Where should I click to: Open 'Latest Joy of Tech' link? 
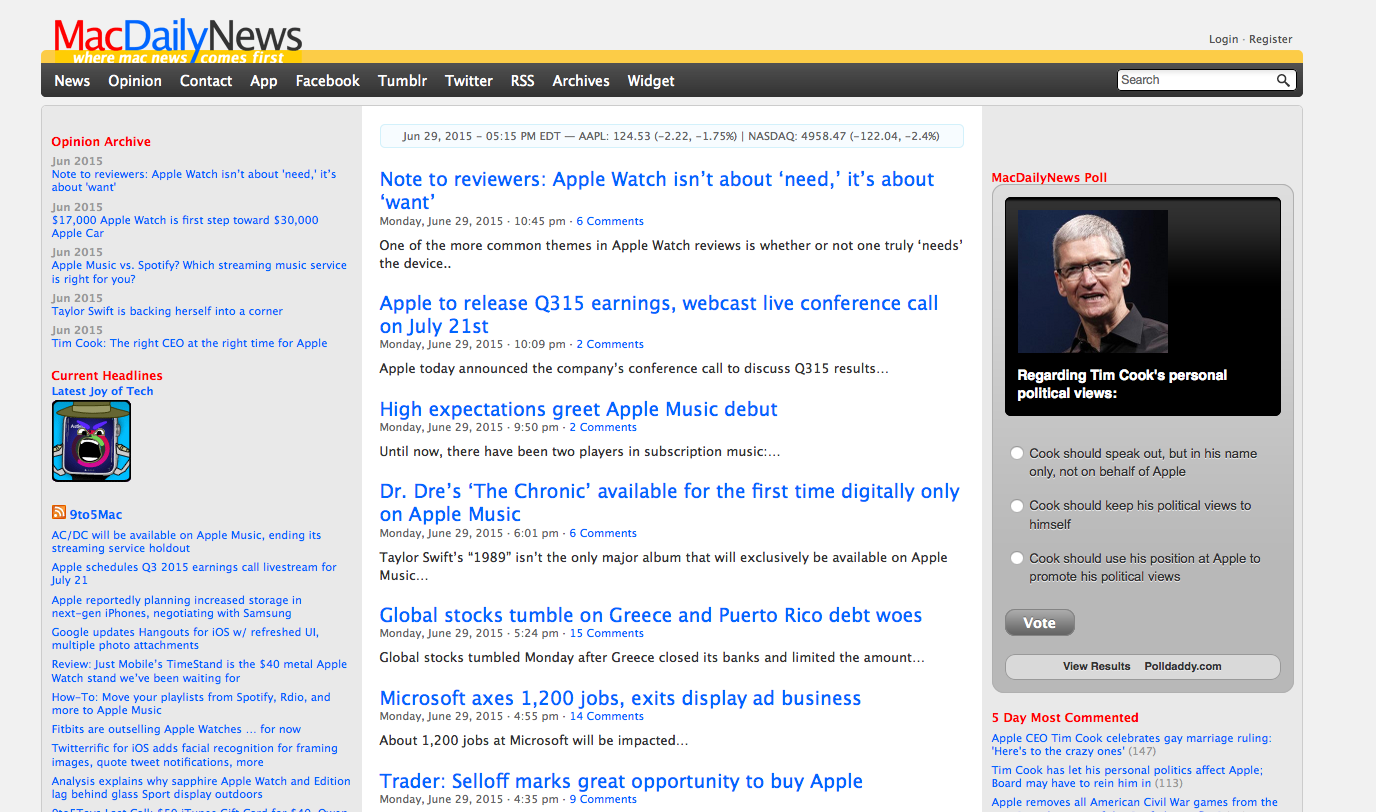(x=102, y=391)
